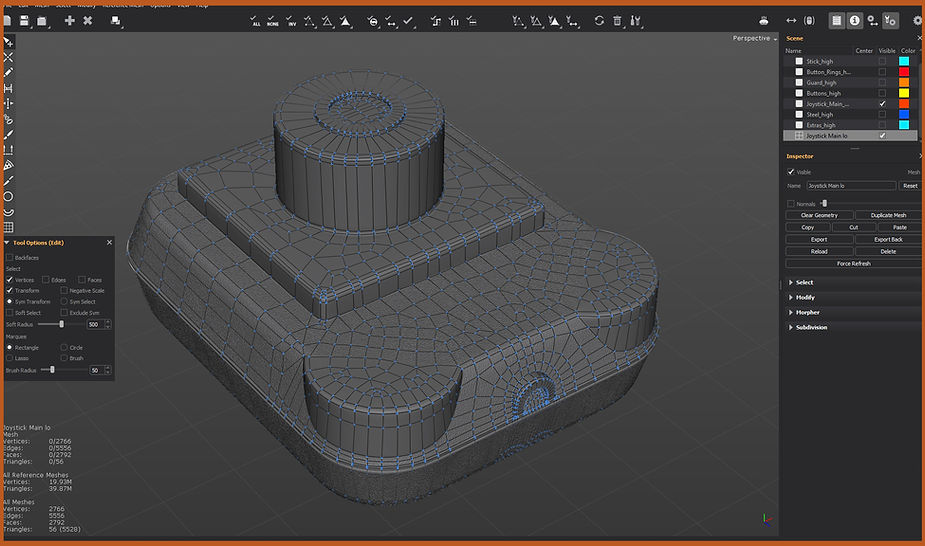Show the Stick_high mesh via its Visible checkbox
Viewport: 925px width, 546px height.
pos(882,61)
